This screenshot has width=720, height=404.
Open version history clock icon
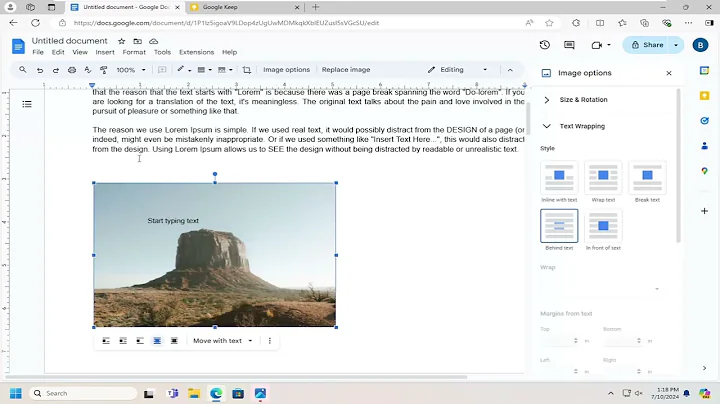[x=545, y=45]
